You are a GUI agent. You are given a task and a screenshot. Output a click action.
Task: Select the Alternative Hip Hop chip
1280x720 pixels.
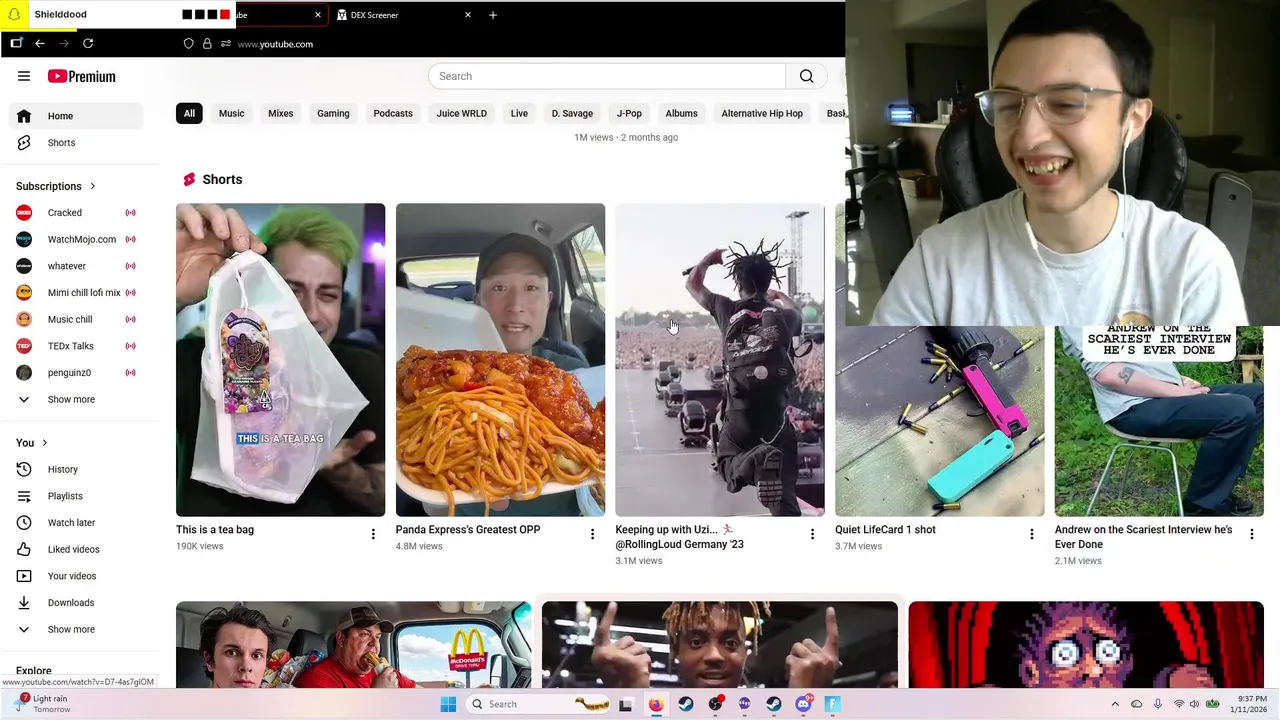pos(762,113)
